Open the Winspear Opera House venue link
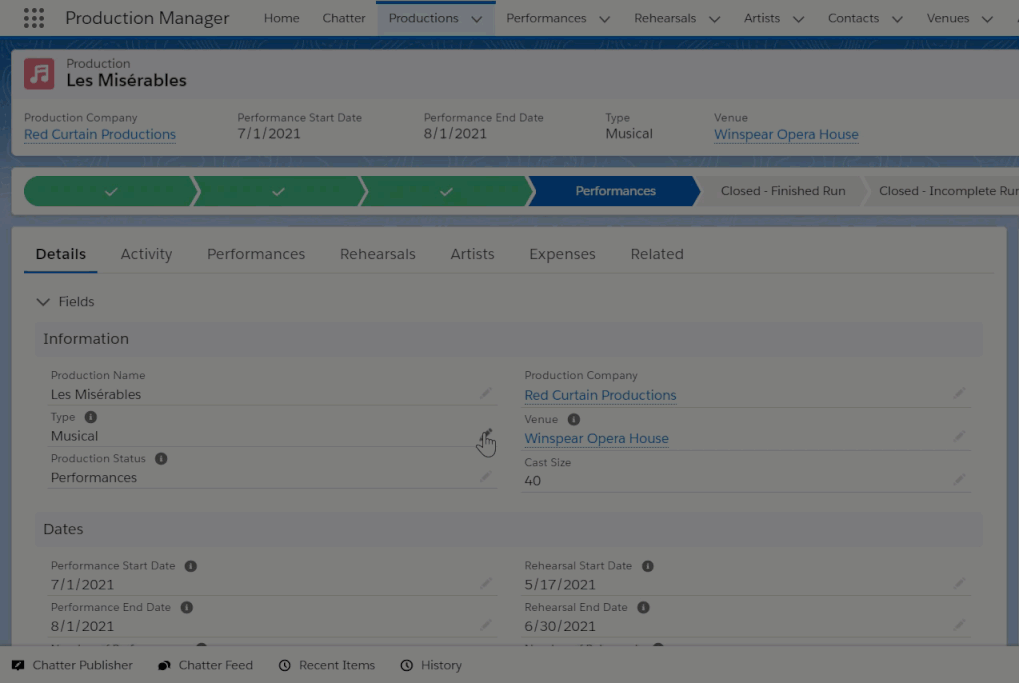1019x683 pixels. click(x=786, y=135)
